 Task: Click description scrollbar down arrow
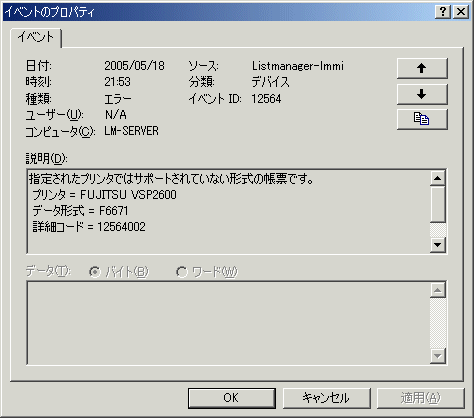click(x=438, y=245)
